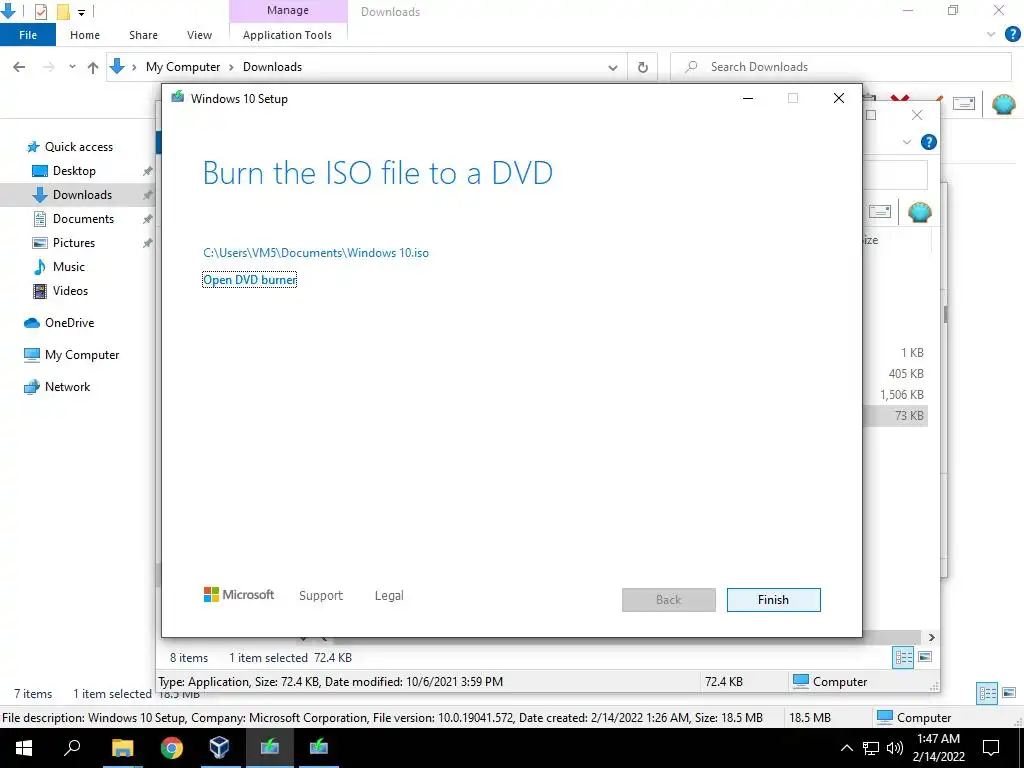Refresh the Downloads folder
Viewport: 1024px width, 768px height.
pyautogui.click(x=643, y=67)
